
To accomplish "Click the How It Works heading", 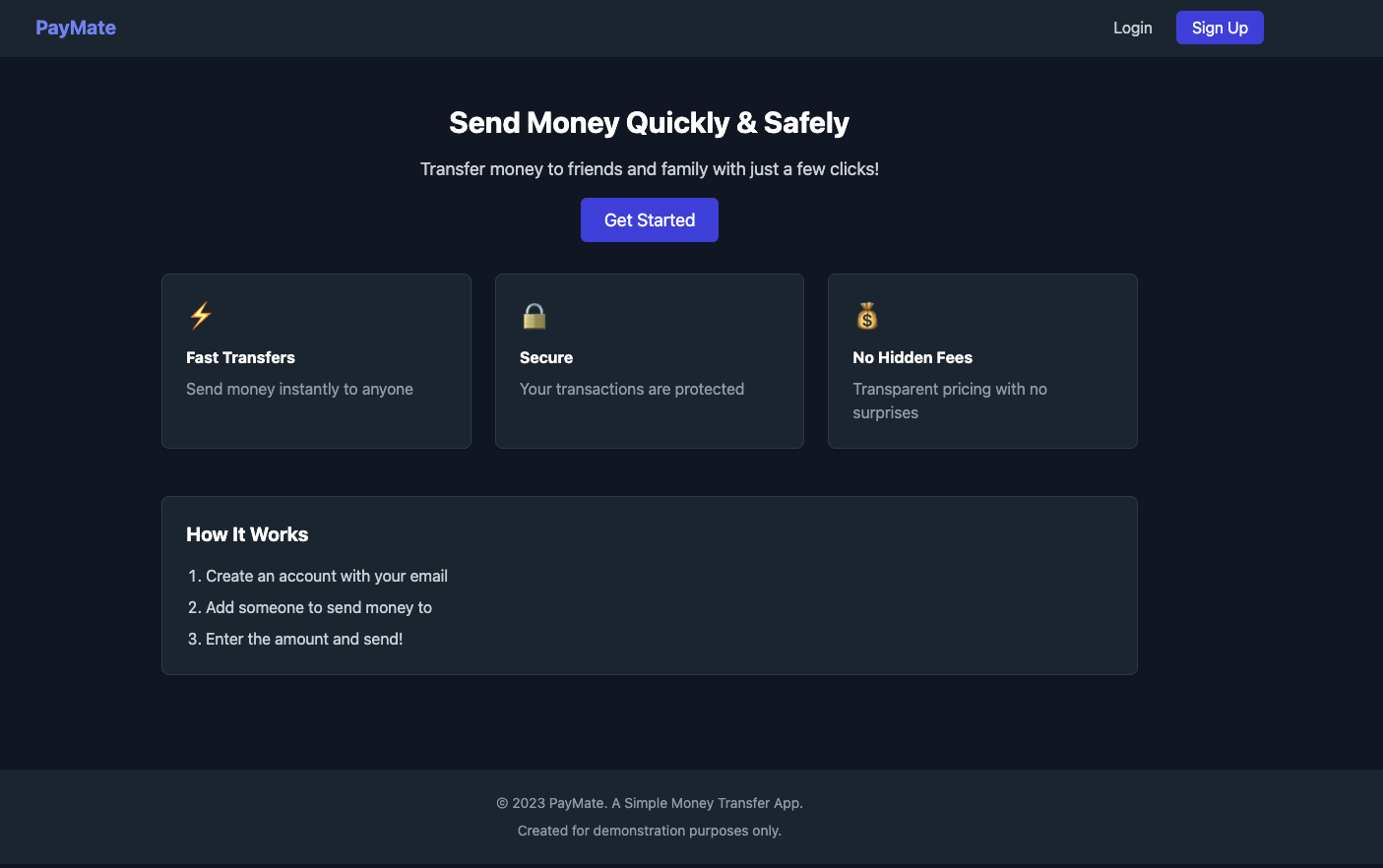I will pyautogui.click(x=247, y=534).
